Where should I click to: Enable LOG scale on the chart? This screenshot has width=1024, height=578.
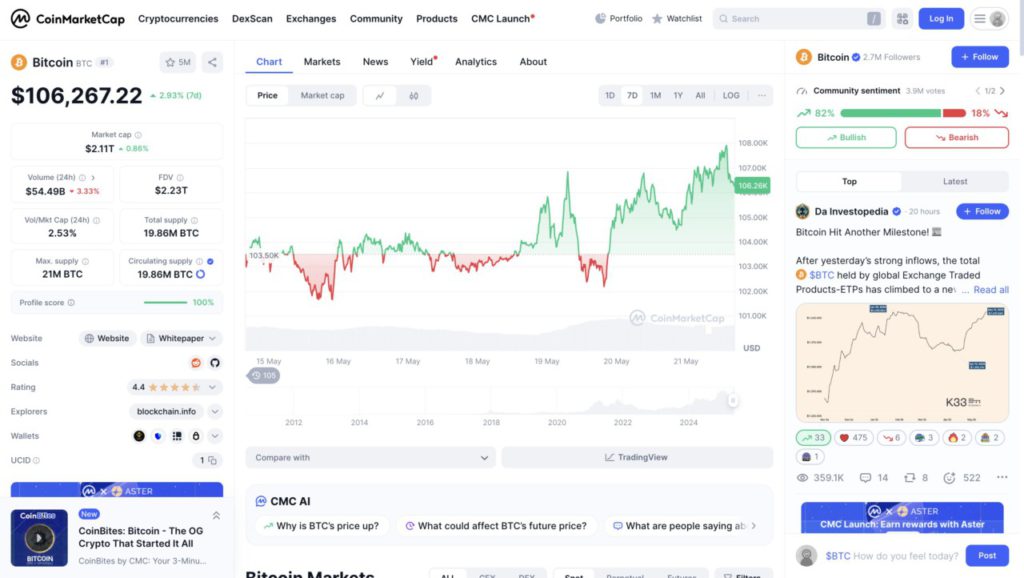(x=731, y=96)
